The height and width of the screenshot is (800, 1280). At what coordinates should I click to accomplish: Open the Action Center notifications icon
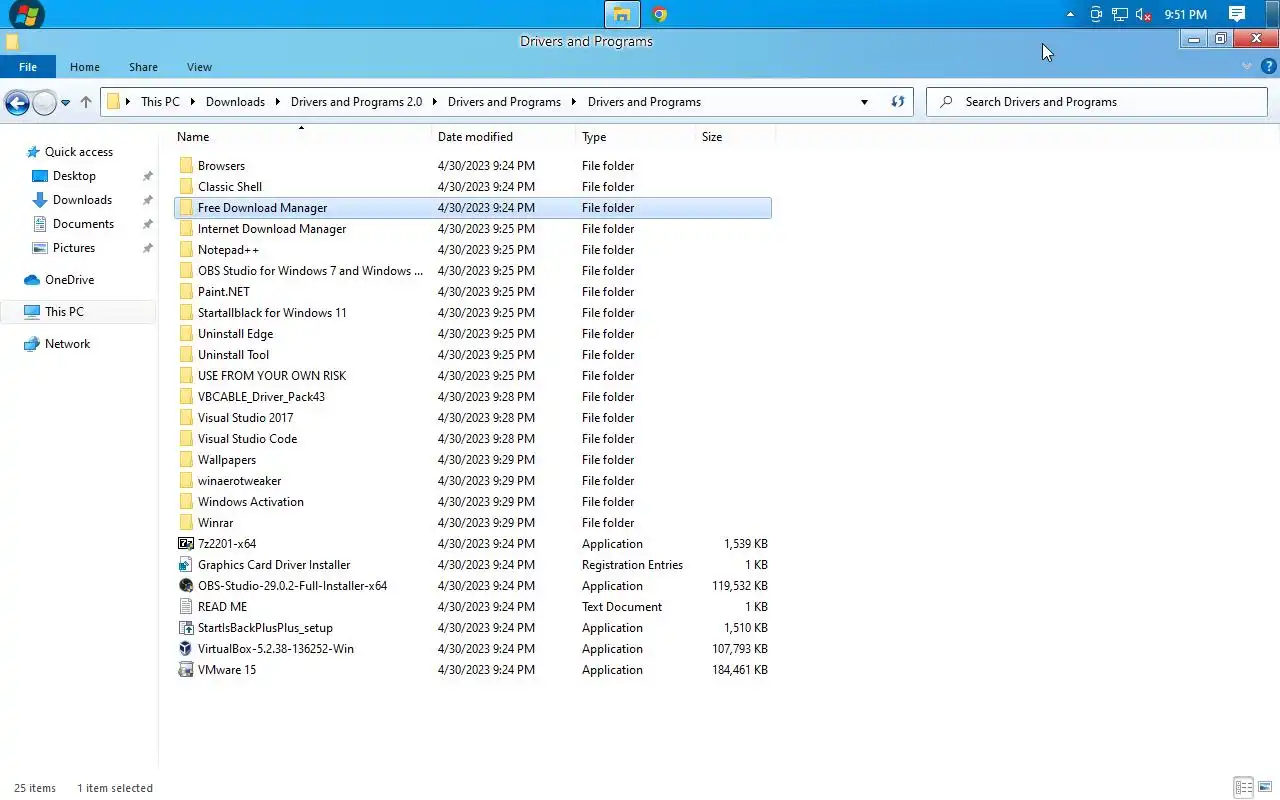pyautogui.click(x=1237, y=15)
